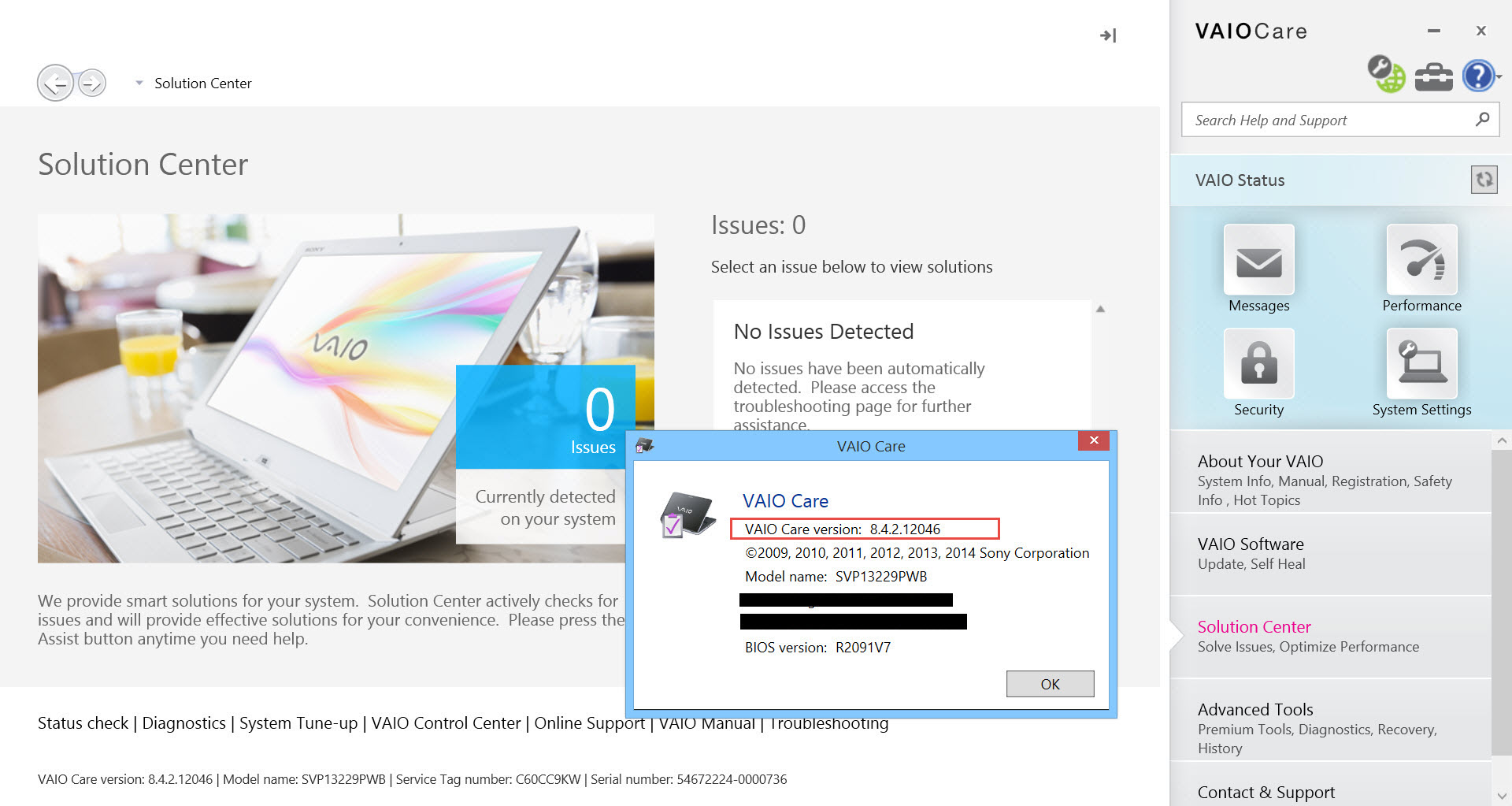Click the VAIO Care laptop icon in dialog
This screenshot has width=1512, height=806.
pos(687,514)
